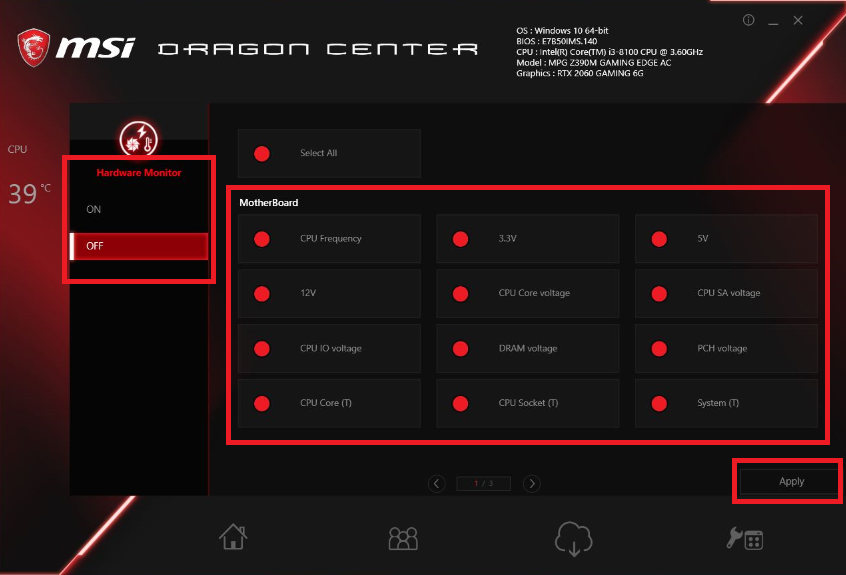Viewport: 846px width, 575px height.
Task: Click the page indicator 1 / 3
Action: [484, 484]
